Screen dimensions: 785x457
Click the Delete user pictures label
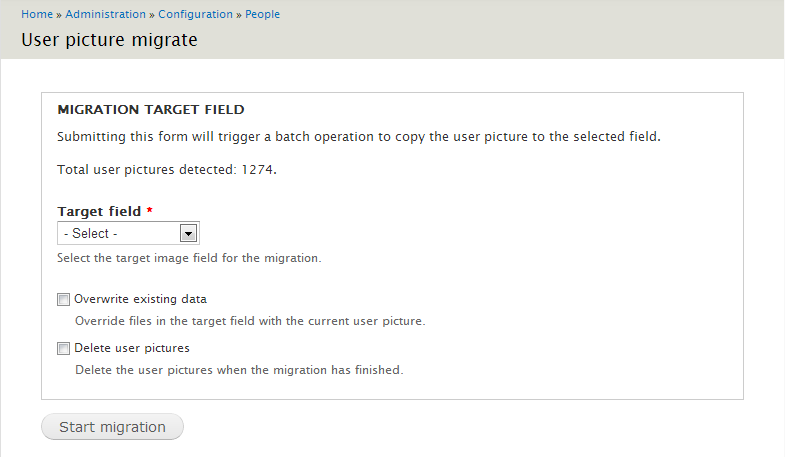pyautogui.click(x=132, y=348)
